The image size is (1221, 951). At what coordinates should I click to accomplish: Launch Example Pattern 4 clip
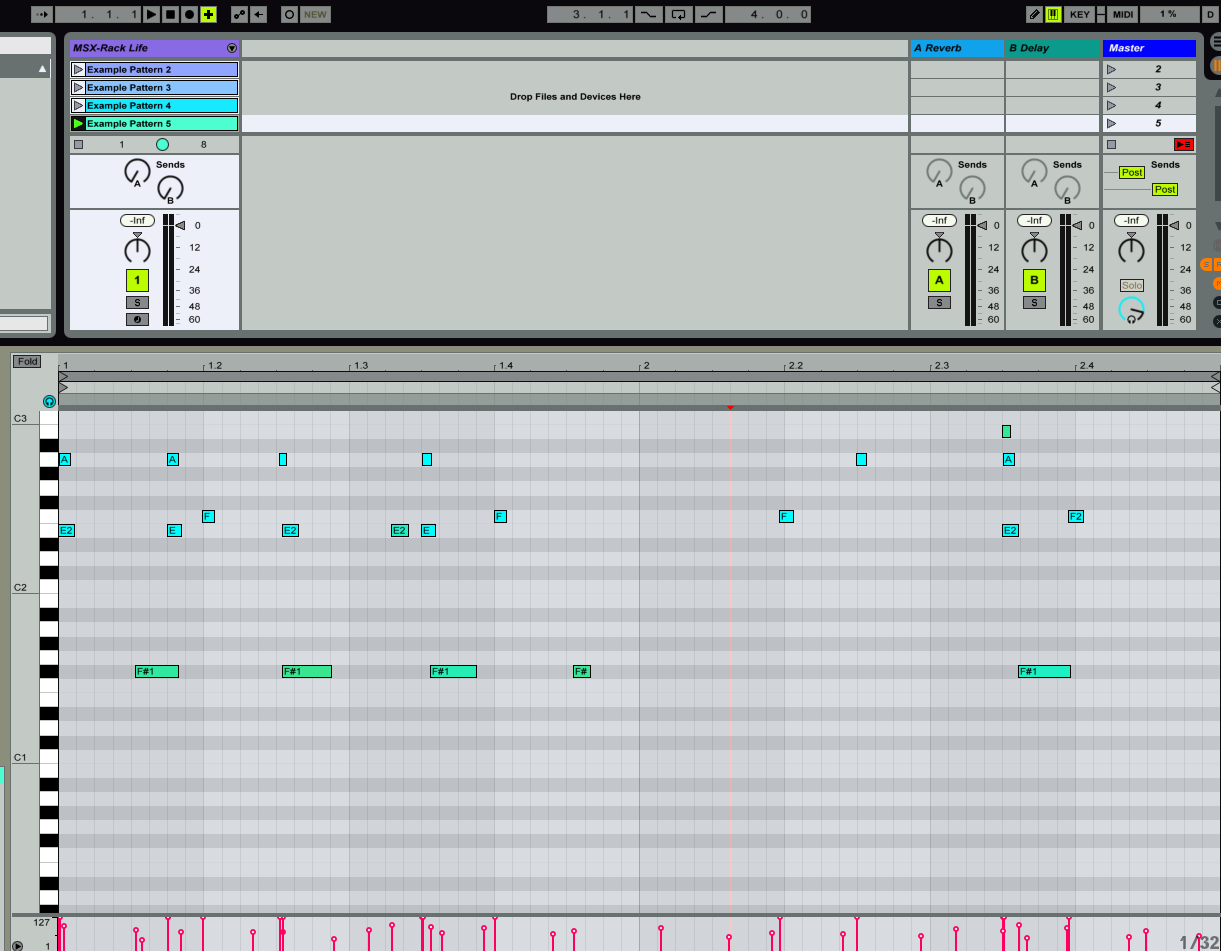78,106
